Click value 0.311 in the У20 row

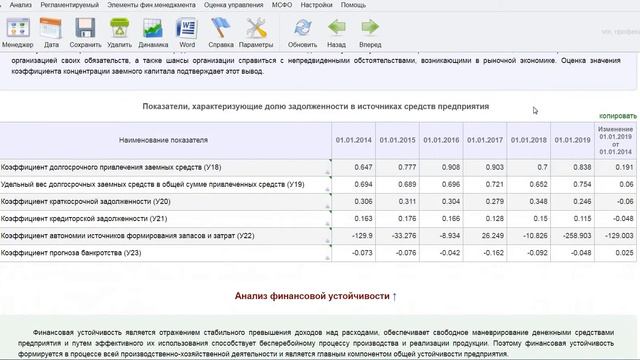pyautogui.click(x=407, y=202)
